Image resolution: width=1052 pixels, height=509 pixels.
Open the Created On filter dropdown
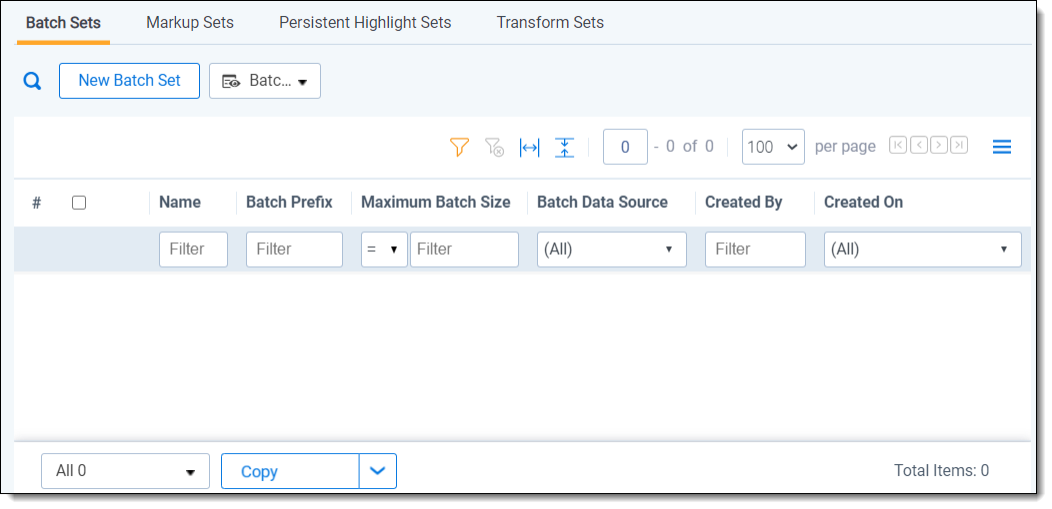[x=921, y=250]
